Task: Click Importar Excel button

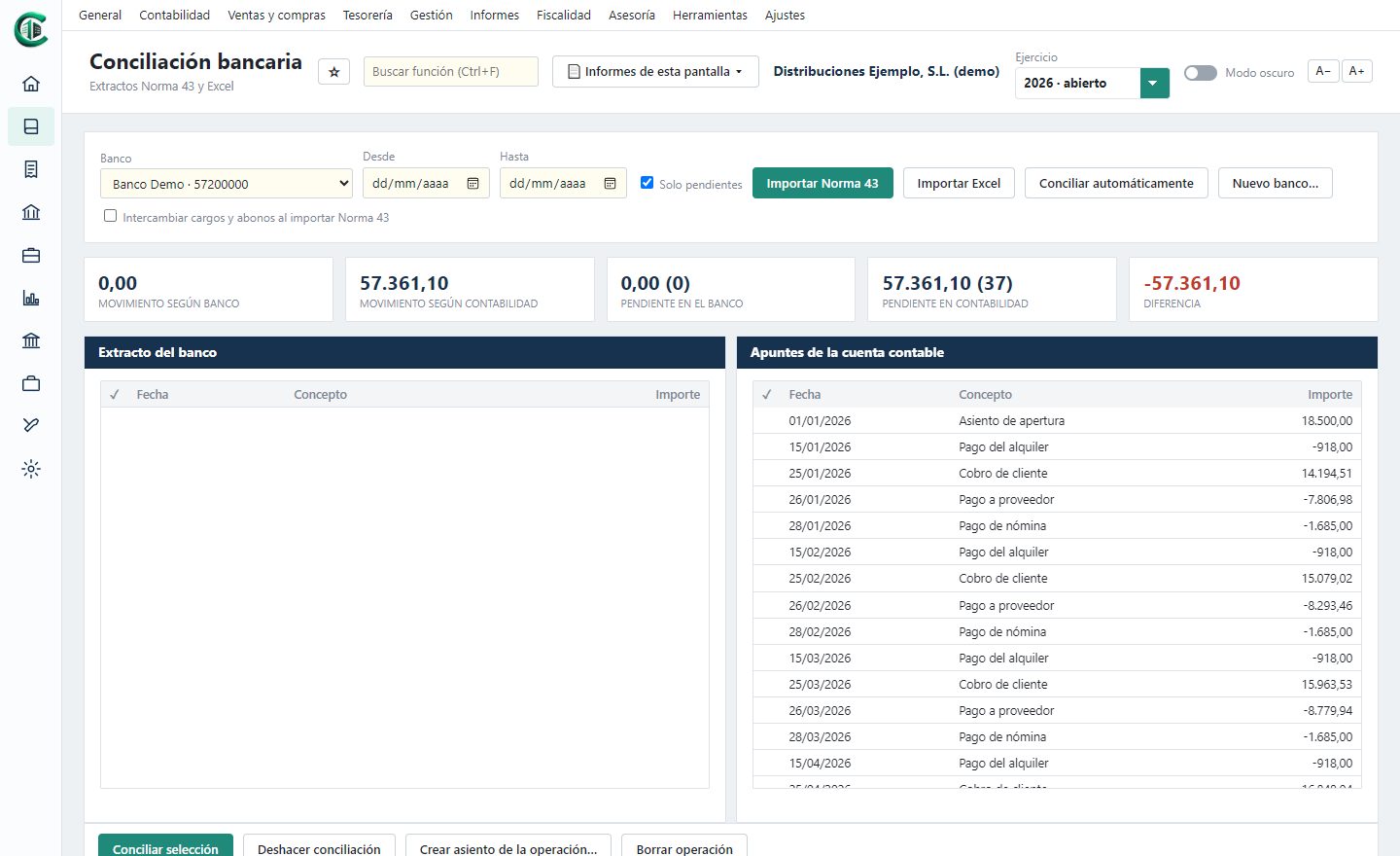Action: coord(959,183)
